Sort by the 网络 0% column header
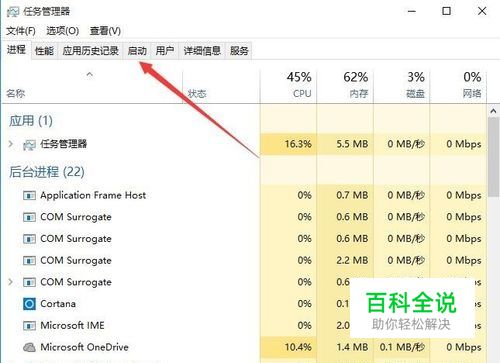500x363 pixels. coord(458,86)
